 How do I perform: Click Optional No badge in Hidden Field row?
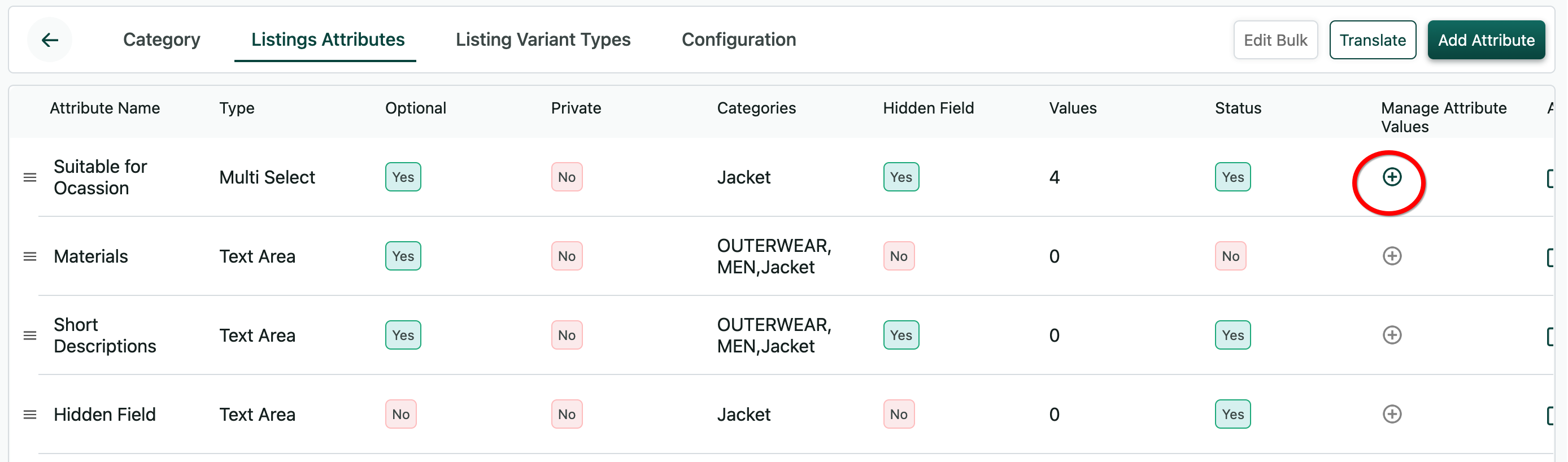tap(400, 415)
